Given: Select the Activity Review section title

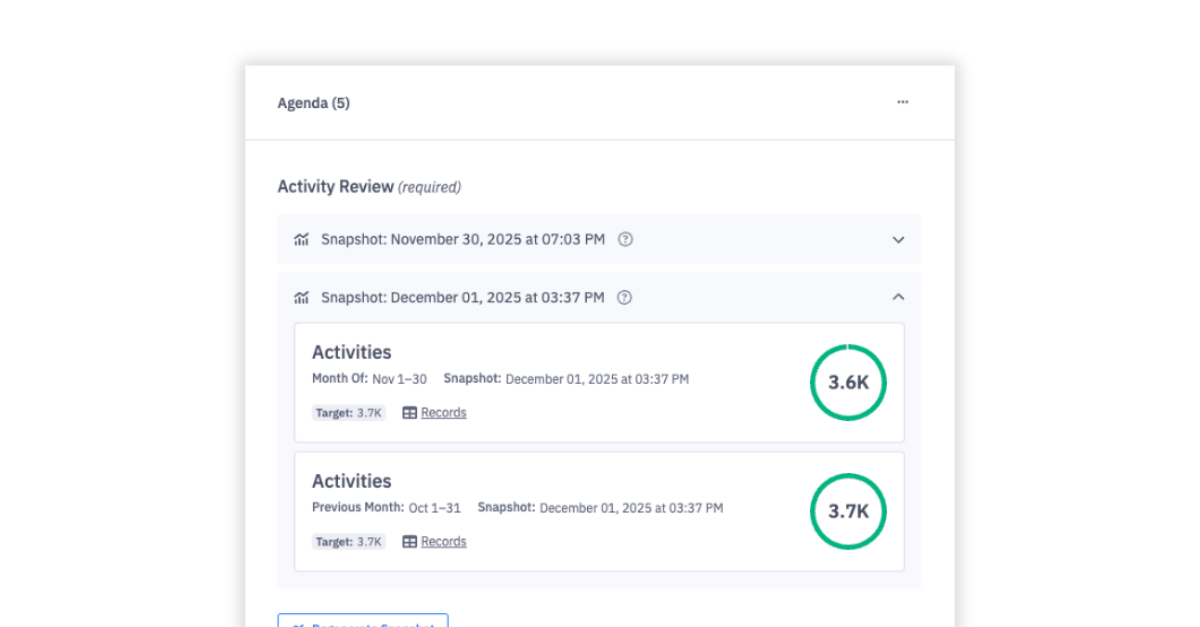Looking at the screenshot, I should point(335,186).
